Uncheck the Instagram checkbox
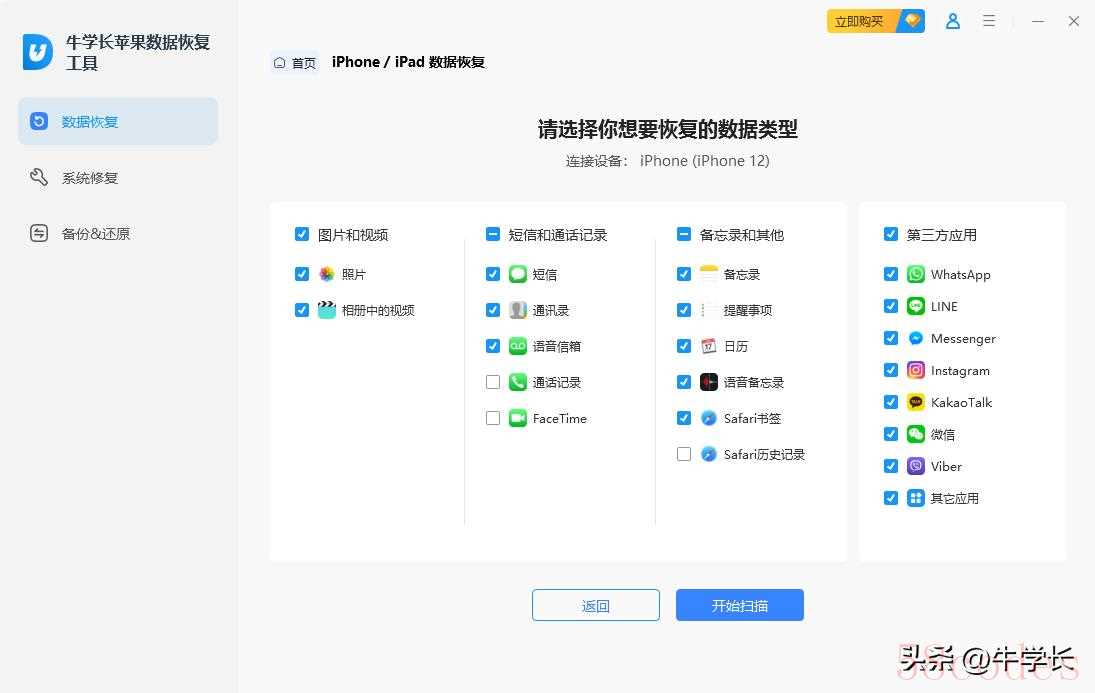The height and width of the screenshot is (693, 1095). pyautogui.click(x=891, y=370)
